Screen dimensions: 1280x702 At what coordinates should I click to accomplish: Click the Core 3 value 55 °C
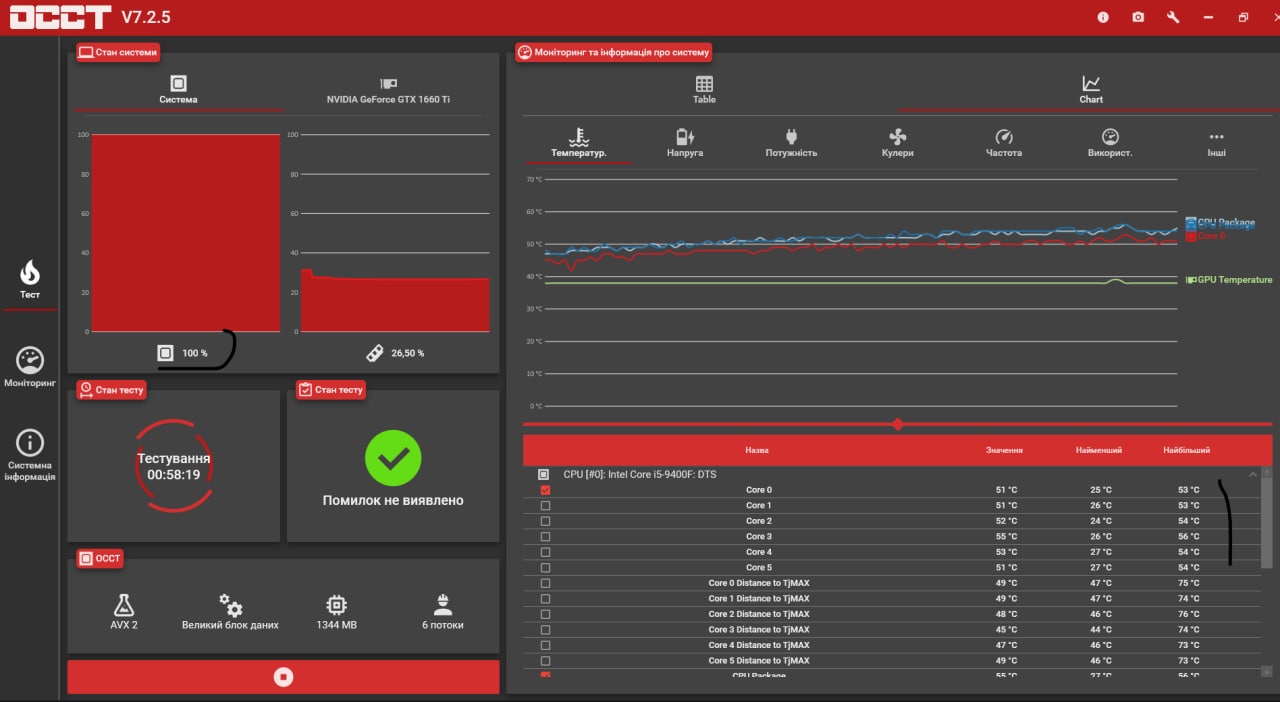(x=1006, y=537)
